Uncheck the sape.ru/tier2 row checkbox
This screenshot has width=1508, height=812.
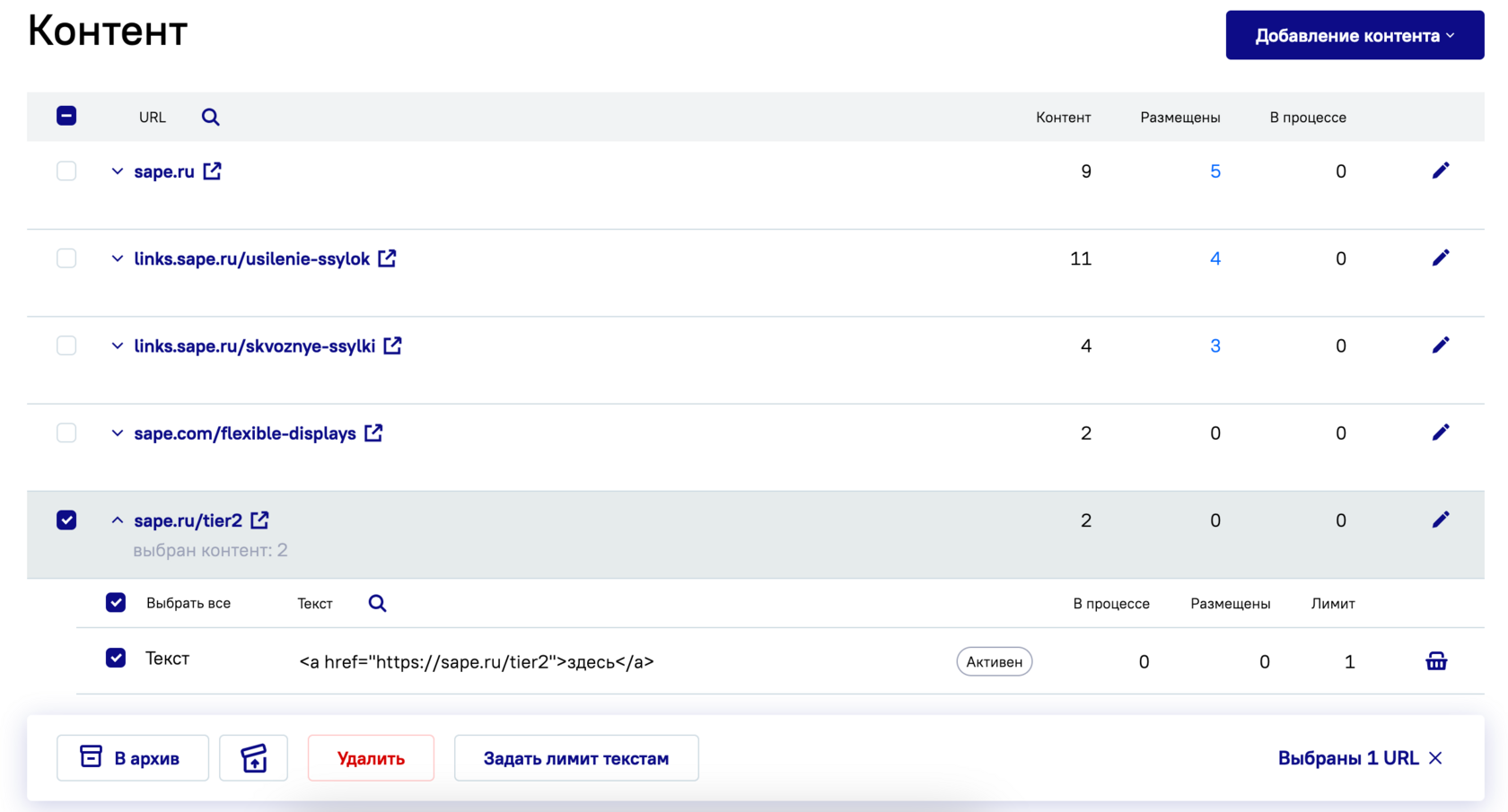click(x=66, y=520)
